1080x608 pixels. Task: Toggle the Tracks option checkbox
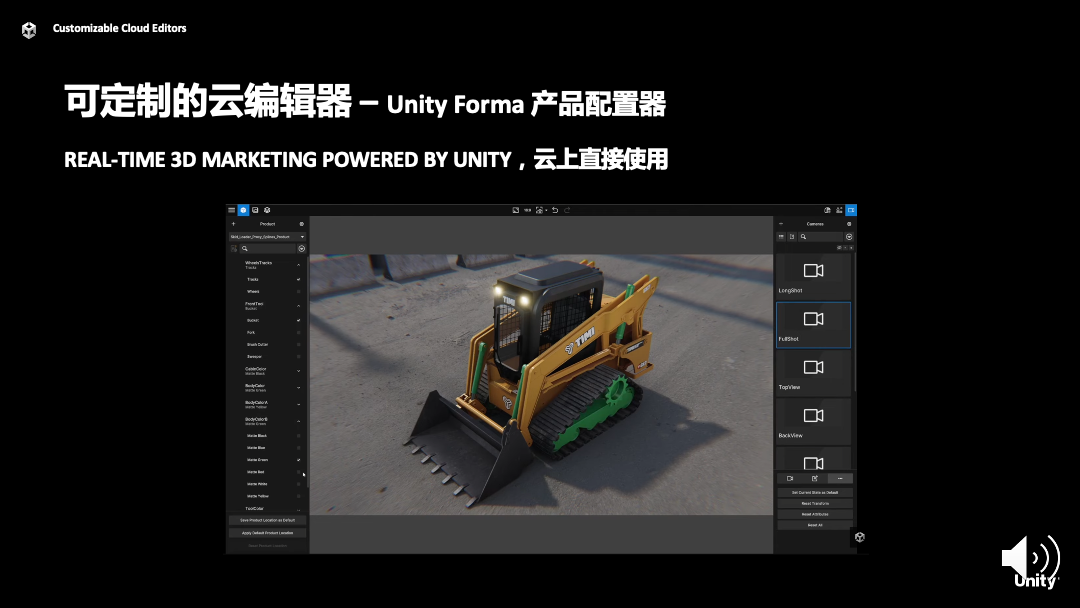298,280
